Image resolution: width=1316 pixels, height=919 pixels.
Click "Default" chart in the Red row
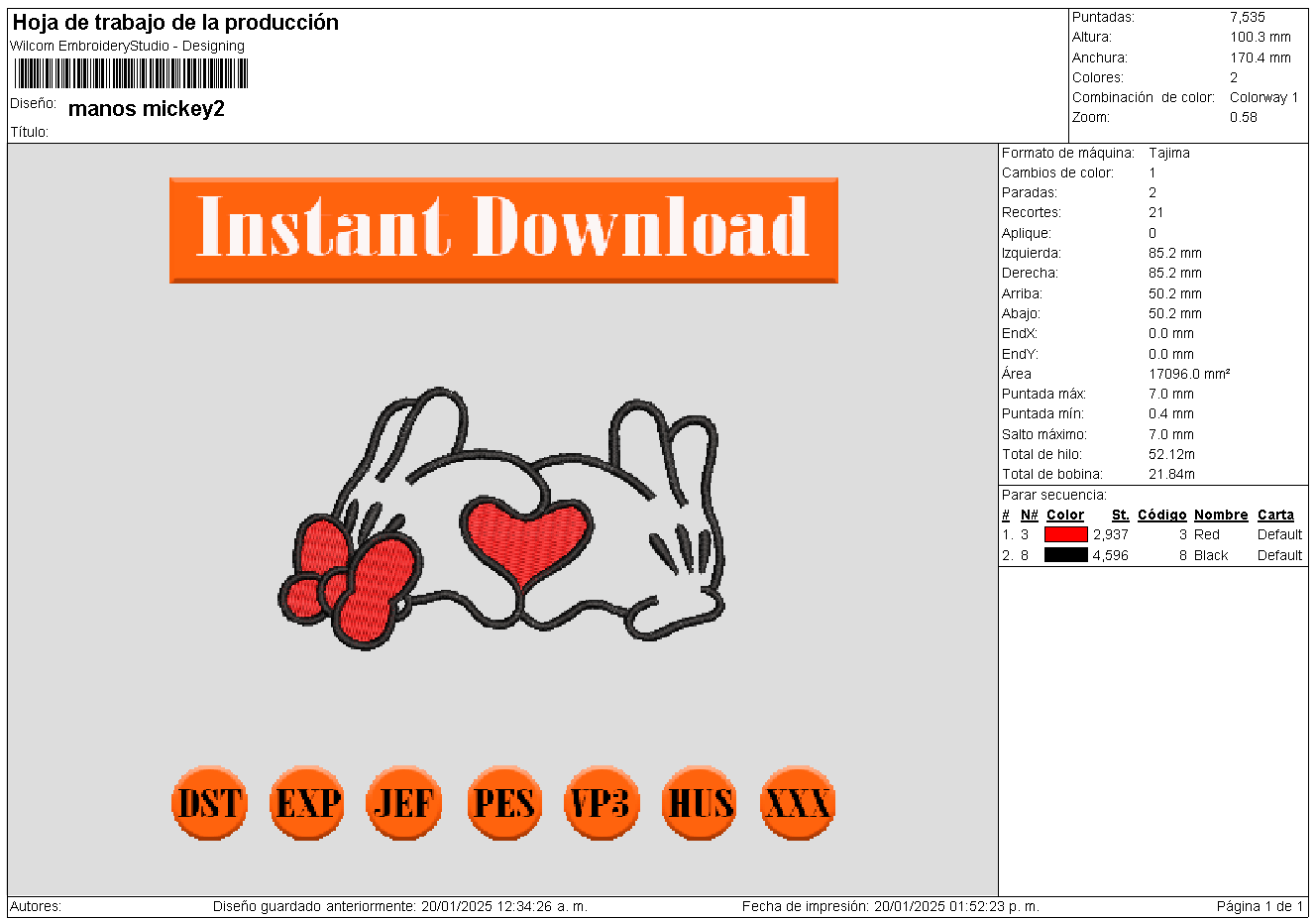[x=1280, y=534]
